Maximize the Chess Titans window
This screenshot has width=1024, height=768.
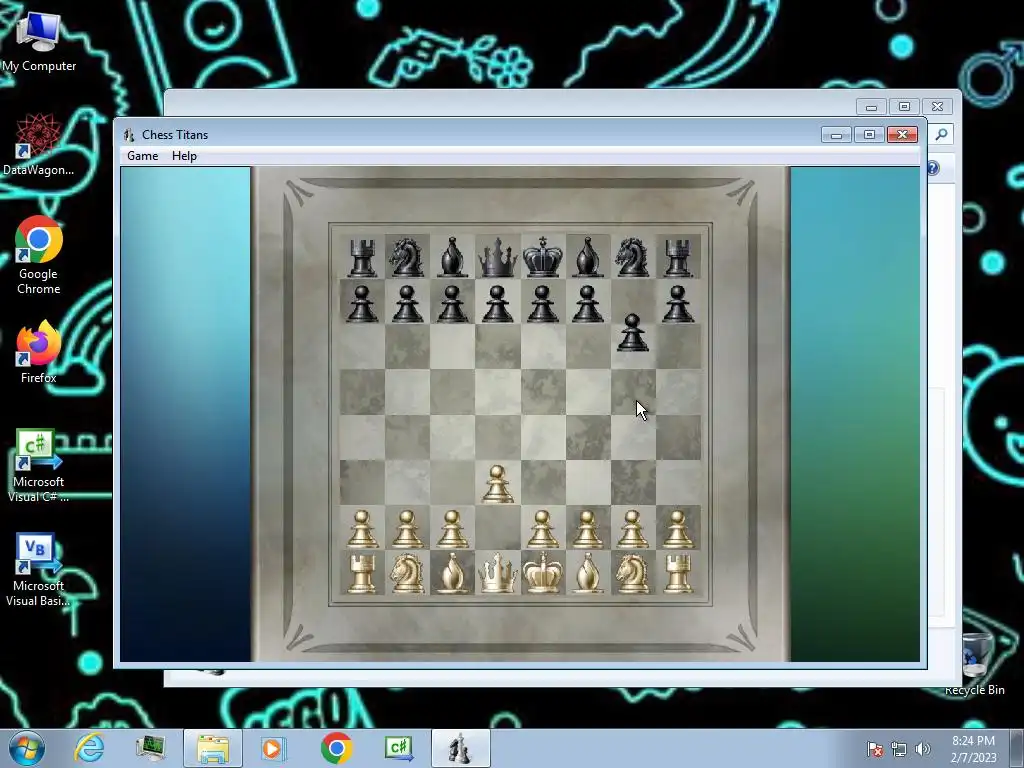click(869, 135)
